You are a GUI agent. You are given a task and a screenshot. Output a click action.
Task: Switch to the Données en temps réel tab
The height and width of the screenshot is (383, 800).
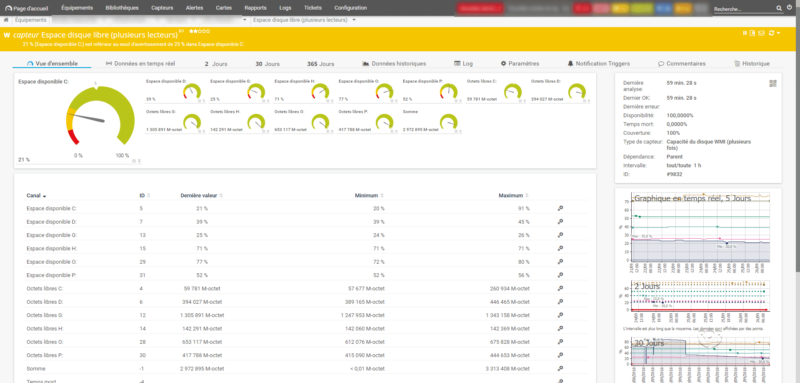click(140, 64)
